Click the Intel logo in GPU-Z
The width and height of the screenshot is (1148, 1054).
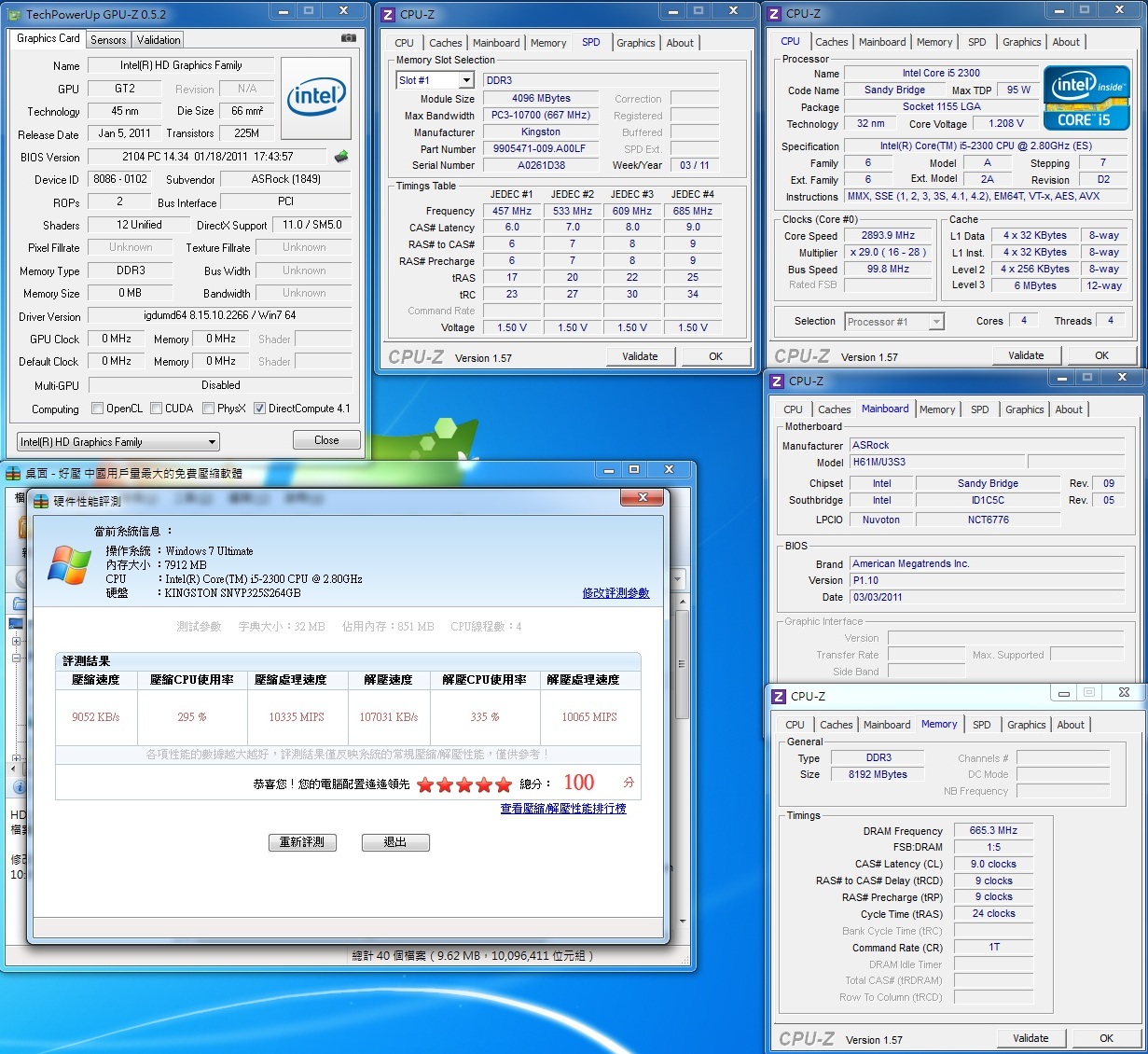[316, 98]
